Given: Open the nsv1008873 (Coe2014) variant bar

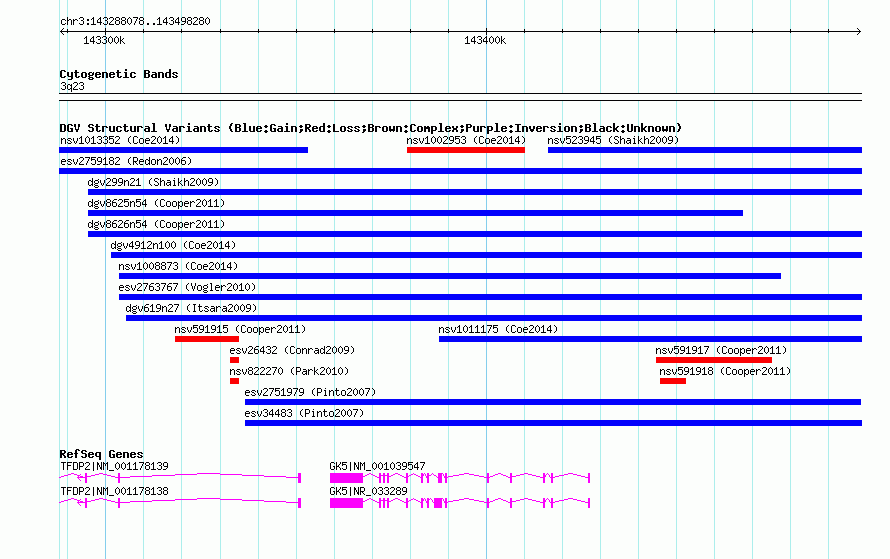Looking at the screenshot, I should click(450, 276).
